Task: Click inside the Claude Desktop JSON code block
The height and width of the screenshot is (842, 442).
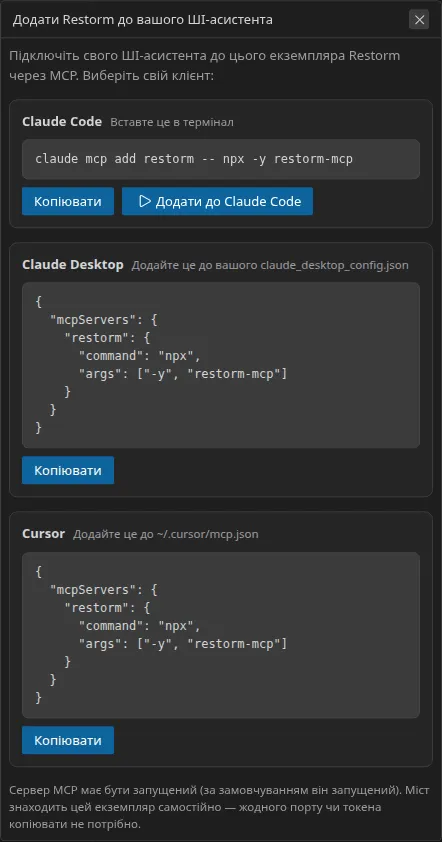Action: 221,365
